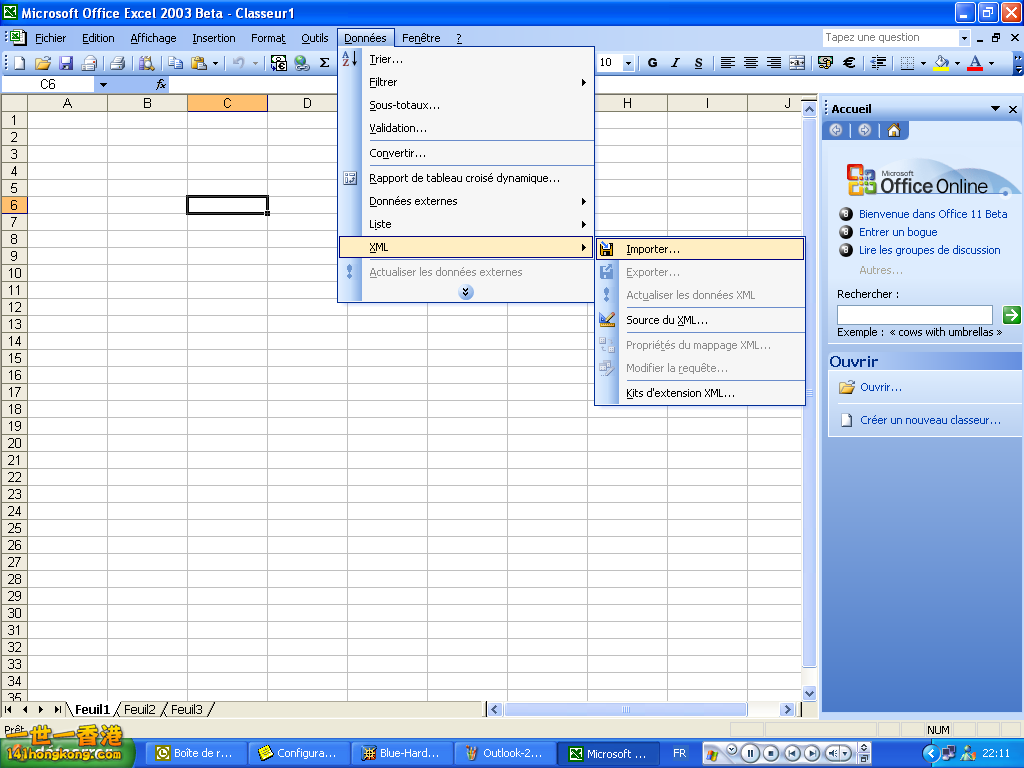
Task: Click the AutoSum sigma icon
Action: coord(324,63)
